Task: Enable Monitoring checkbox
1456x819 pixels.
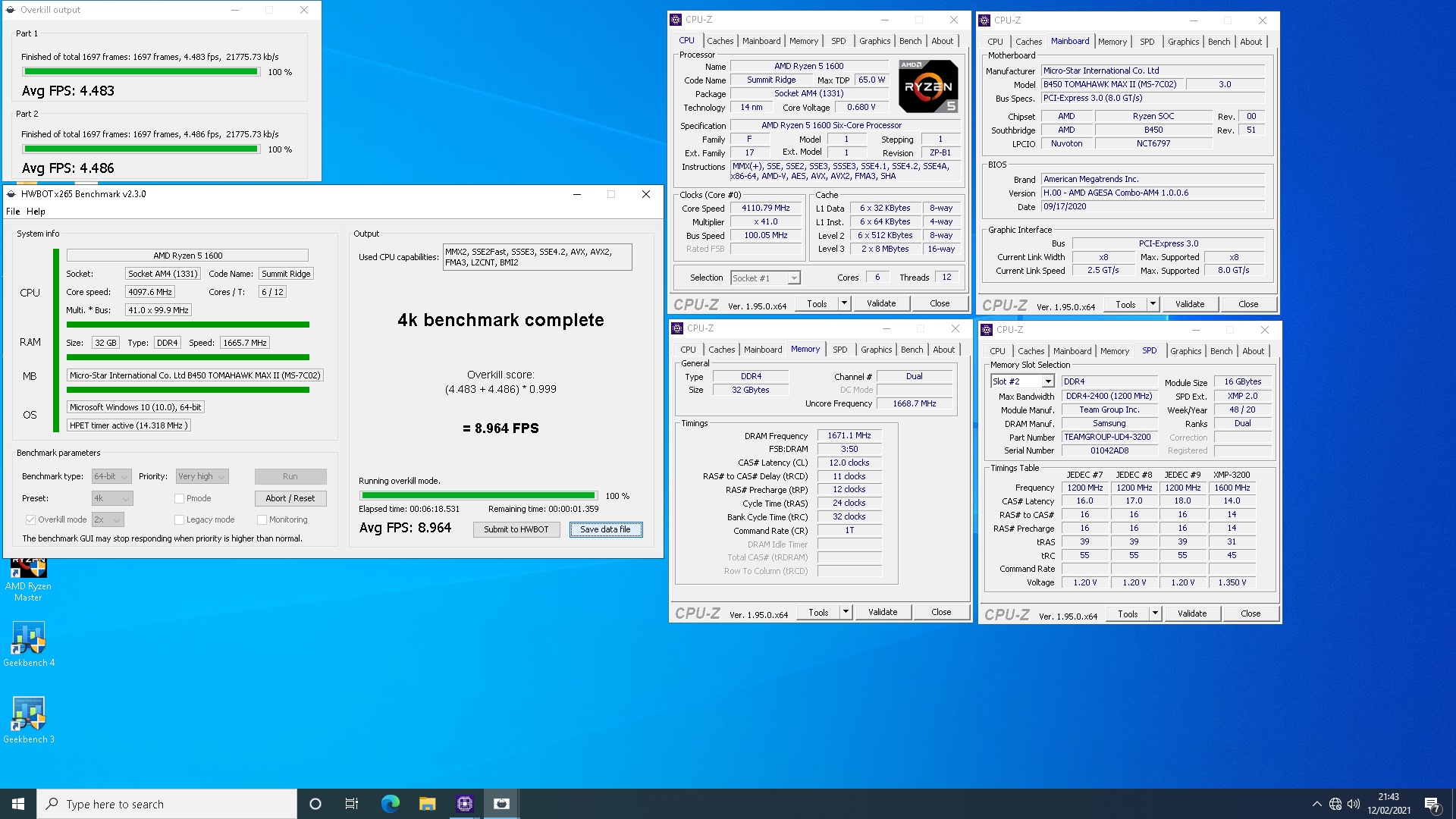Action: point(262,519)
